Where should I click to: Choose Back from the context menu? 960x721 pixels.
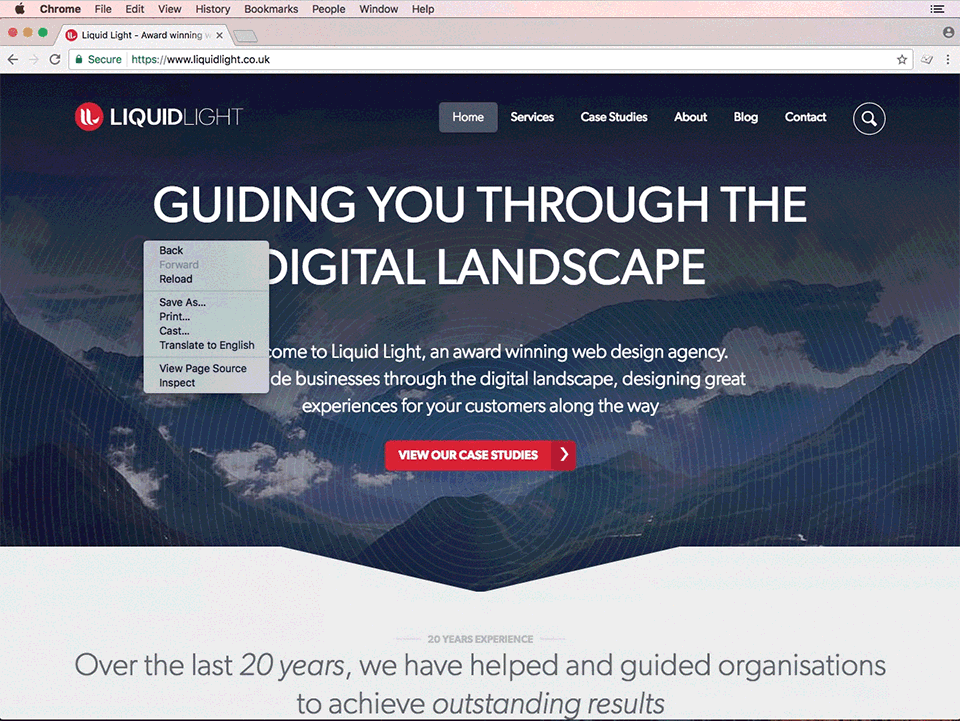click(206, 250)
